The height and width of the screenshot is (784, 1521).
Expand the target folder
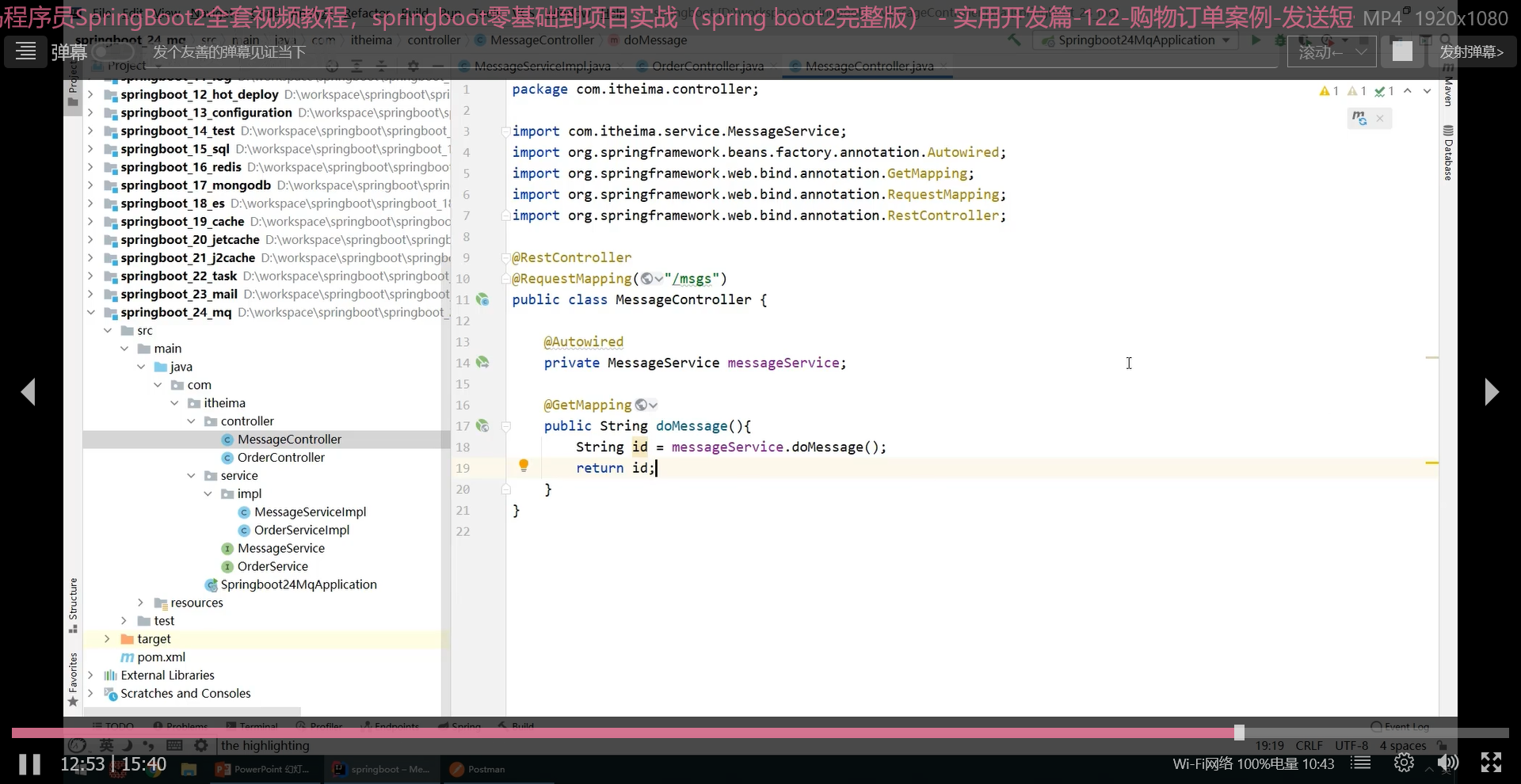coord(107,638)
